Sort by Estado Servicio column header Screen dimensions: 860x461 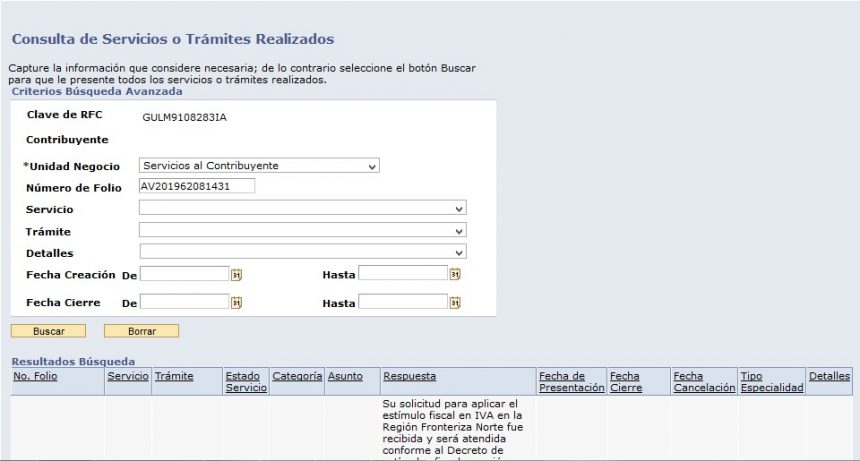click(x=243, y=382)
